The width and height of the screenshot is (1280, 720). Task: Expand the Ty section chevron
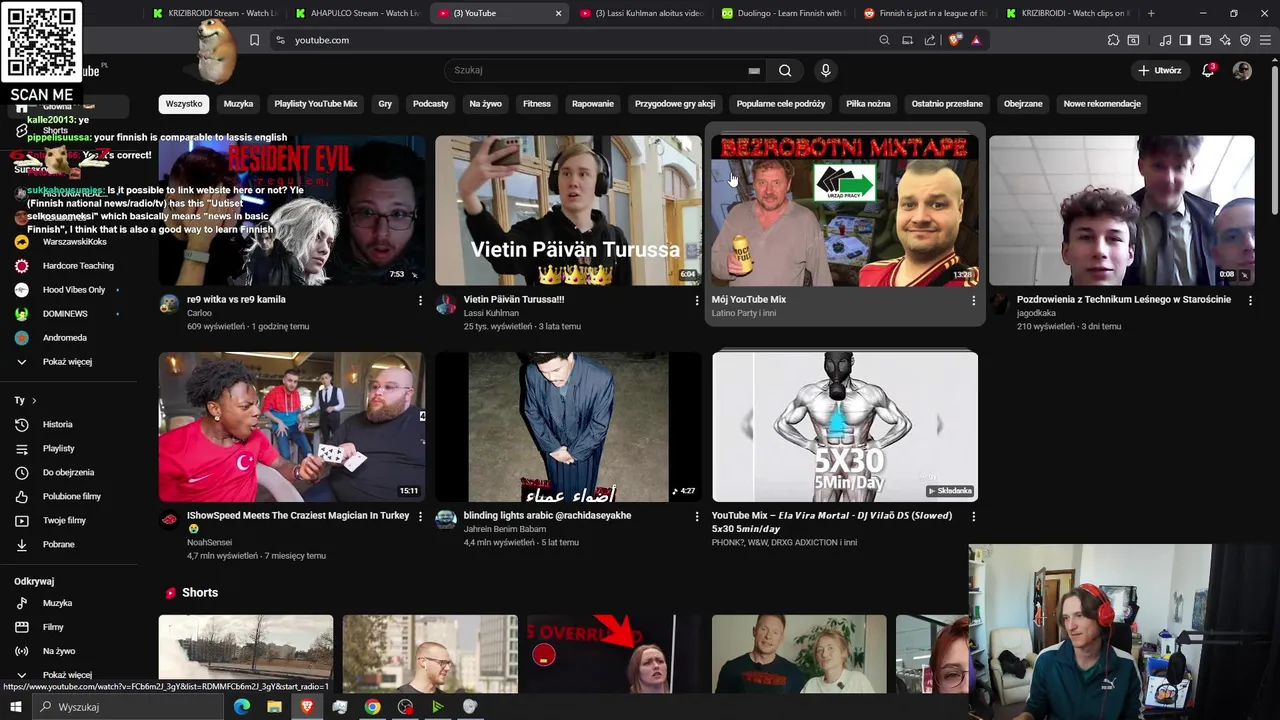point(34,400)
